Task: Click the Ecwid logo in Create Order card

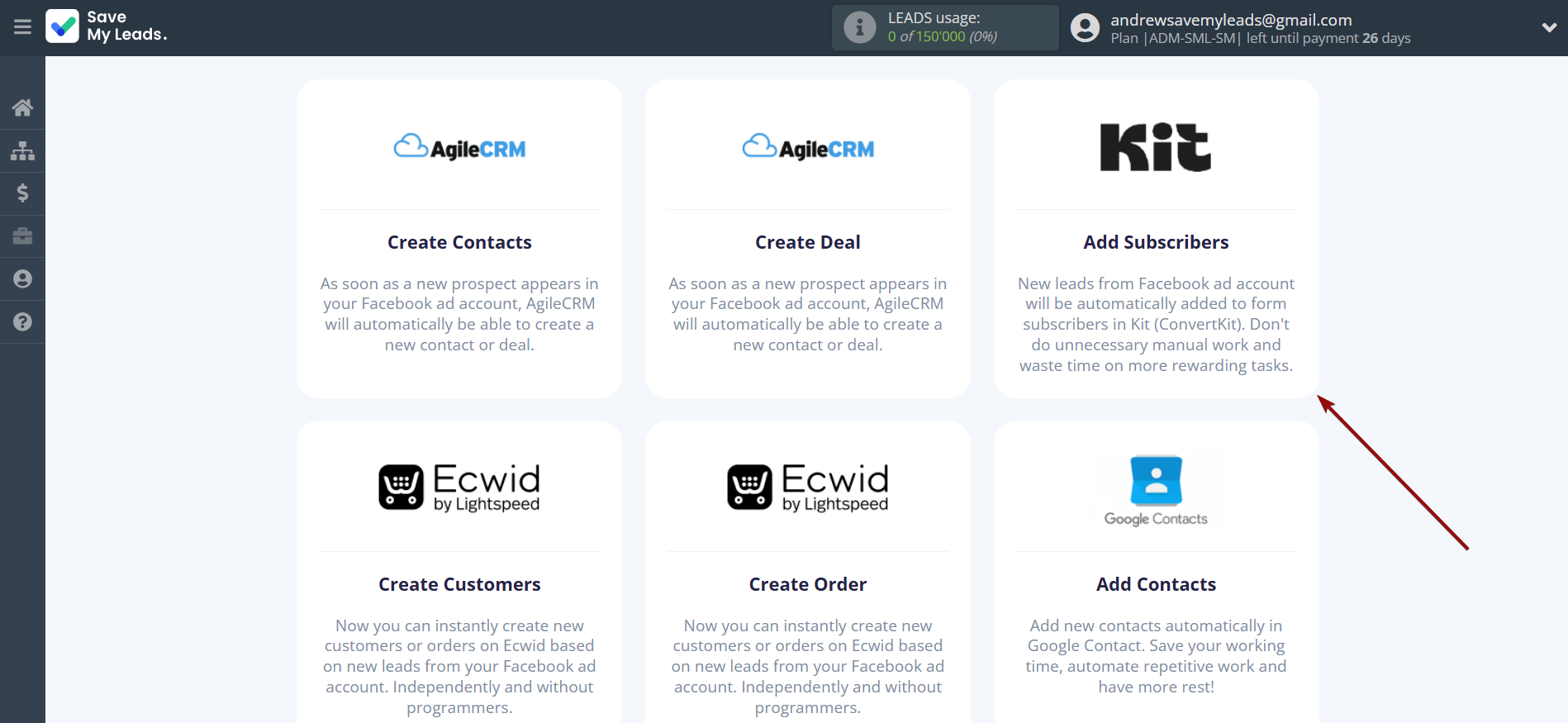Action: pos(808,487)
